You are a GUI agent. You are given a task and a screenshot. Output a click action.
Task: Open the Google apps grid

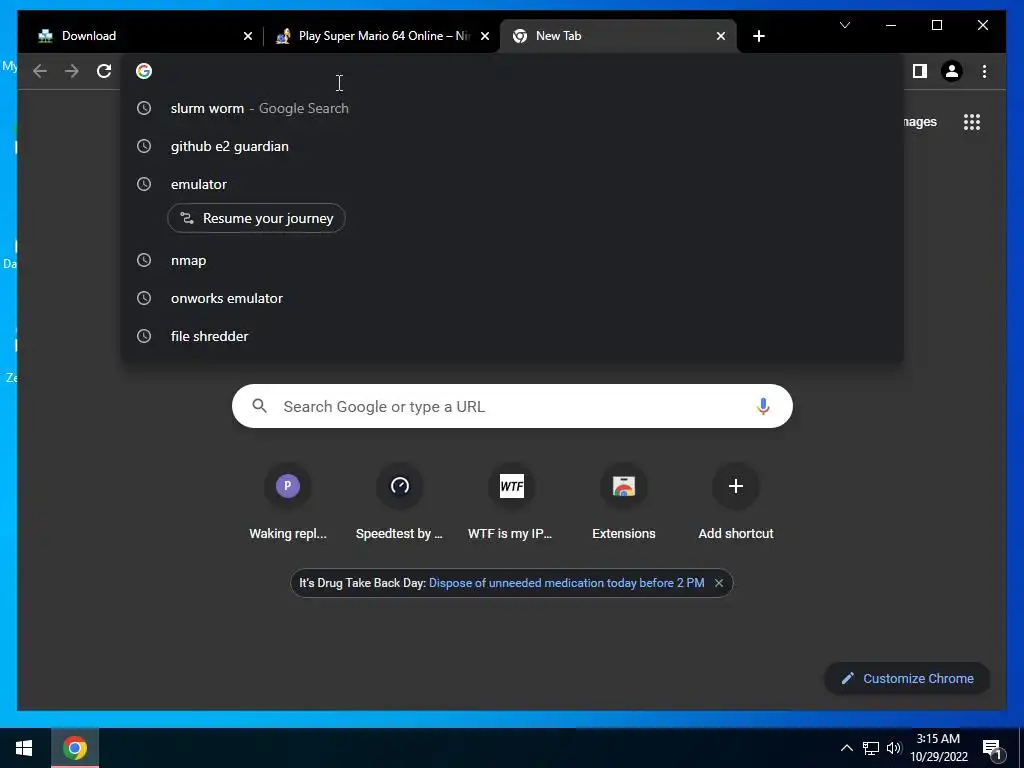coord(972,122)
